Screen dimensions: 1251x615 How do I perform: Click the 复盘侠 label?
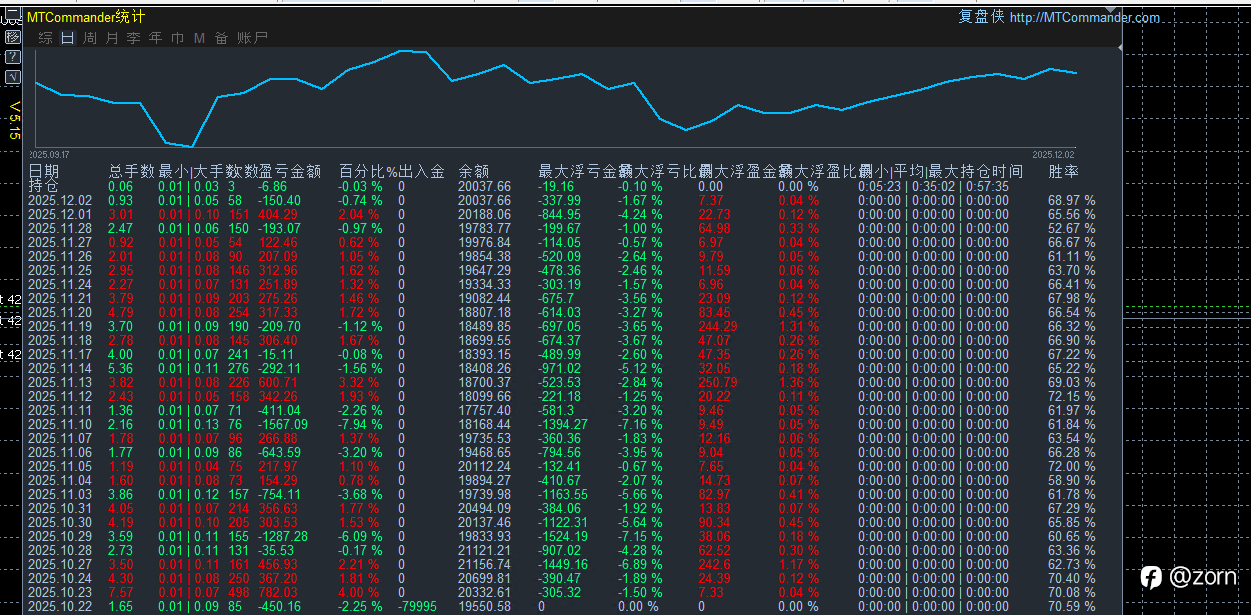tap(981, 17)
